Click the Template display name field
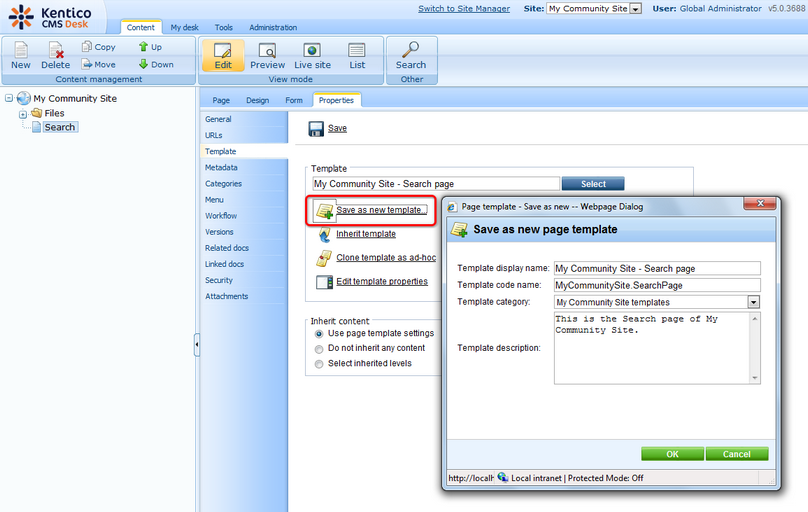The image size is (808, 512). [657, 268]
